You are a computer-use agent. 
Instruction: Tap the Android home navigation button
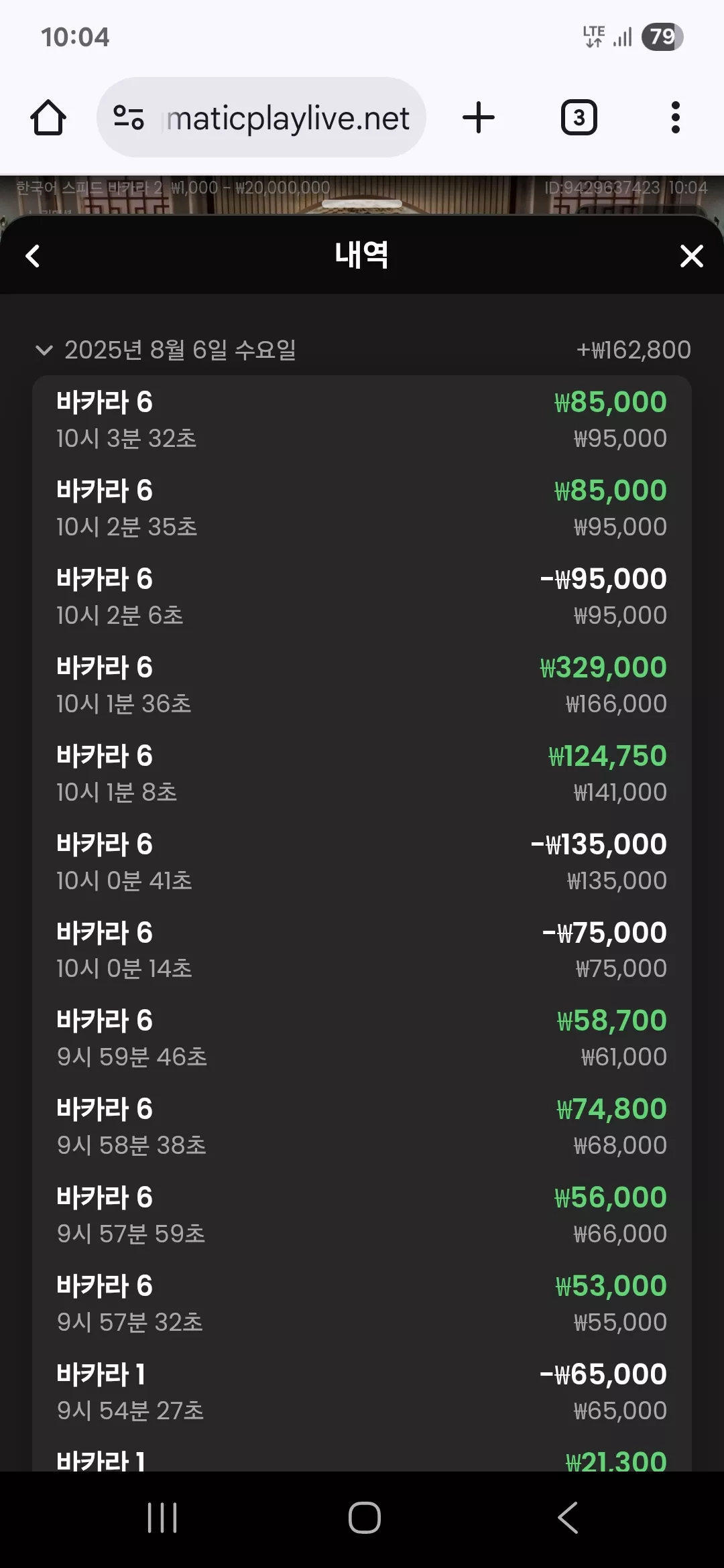(364, 1518)
